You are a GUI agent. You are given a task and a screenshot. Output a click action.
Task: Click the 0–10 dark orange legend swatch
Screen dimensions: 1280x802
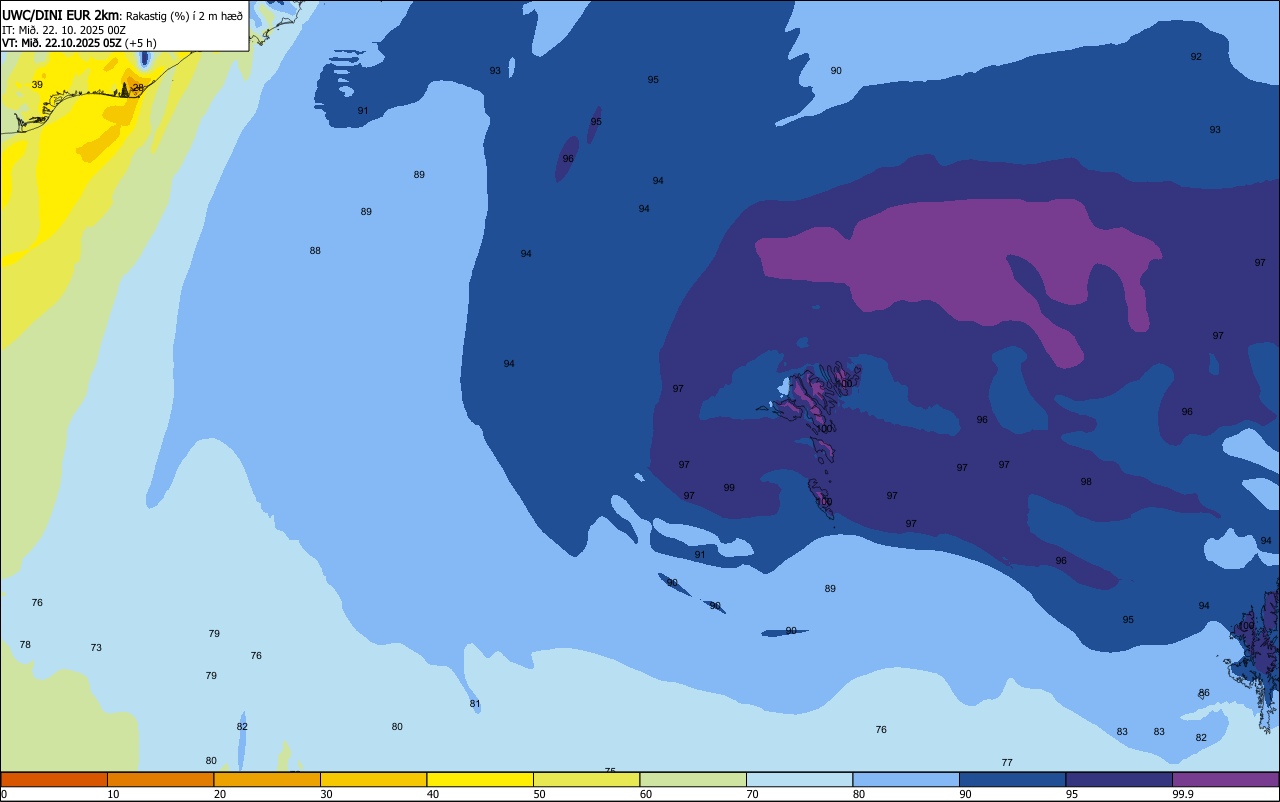point(54,779)
